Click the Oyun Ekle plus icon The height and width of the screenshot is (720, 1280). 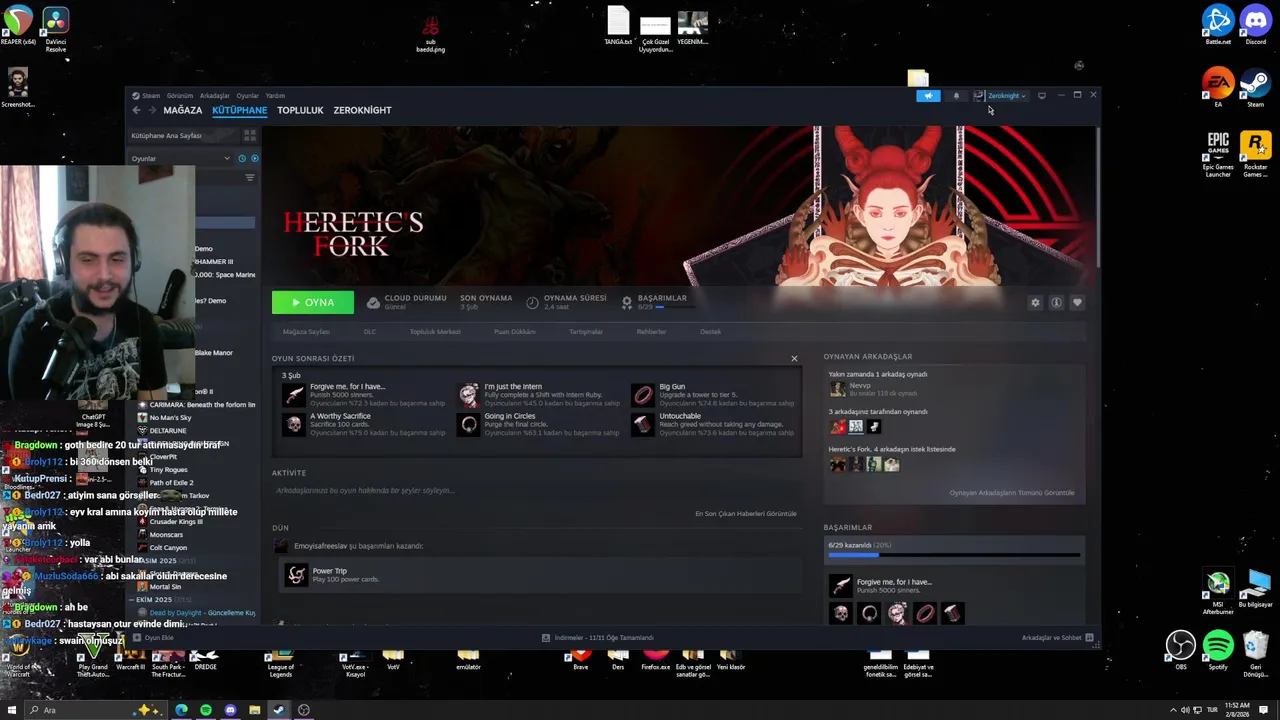(137, 638)
